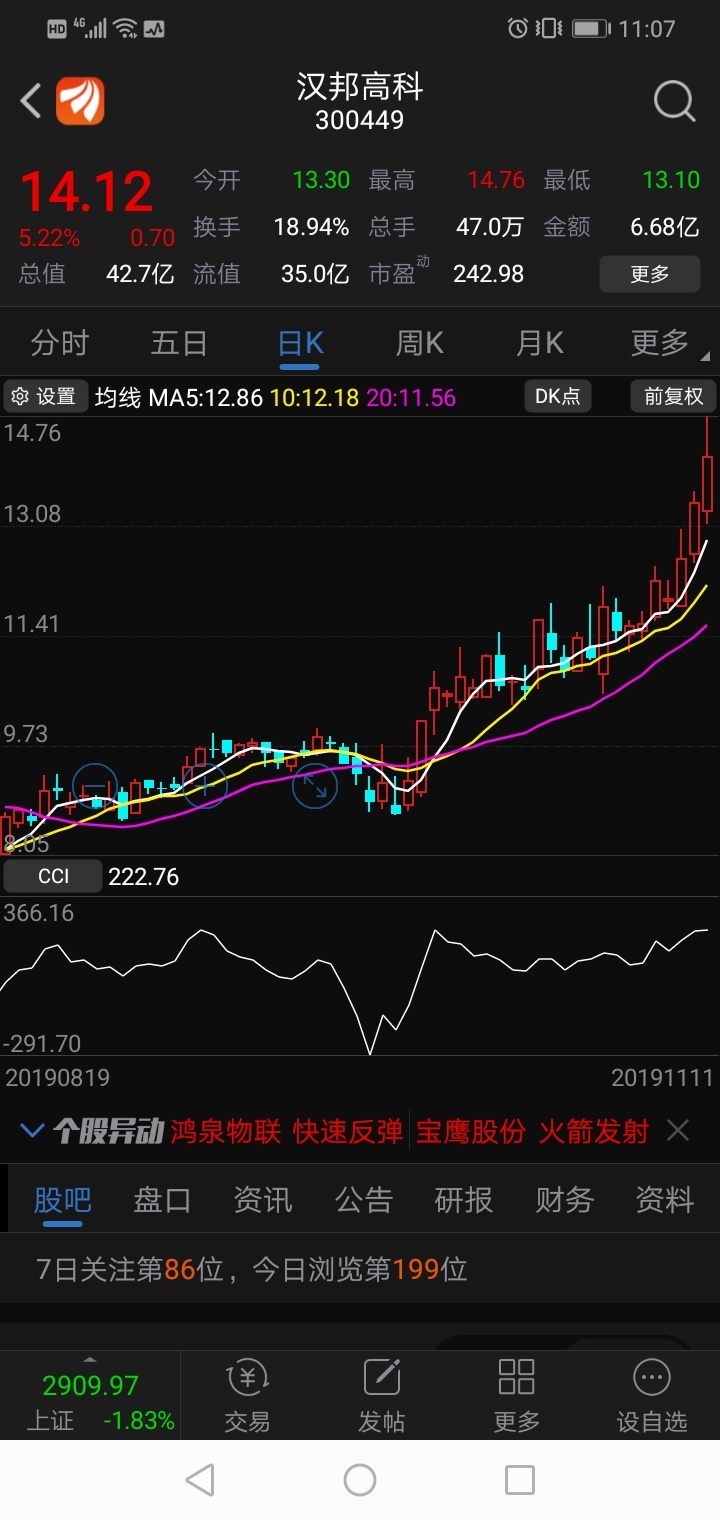Screen dimensions: 720x1520
Task: Collapse the 个股异动 chevron
Action: pyautogui.click(x=32, y=1131)
